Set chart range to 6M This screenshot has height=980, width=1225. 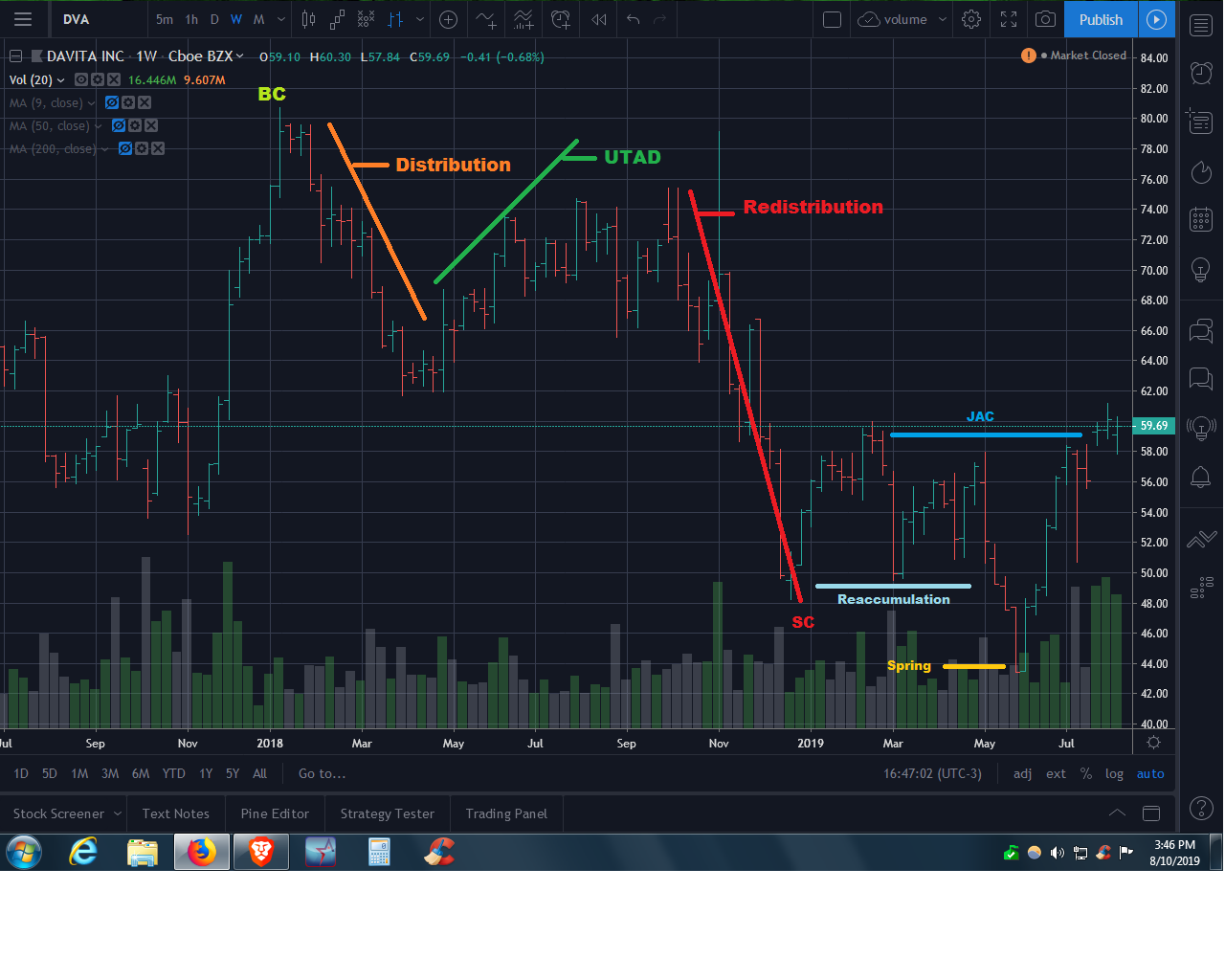coord(141,773)
